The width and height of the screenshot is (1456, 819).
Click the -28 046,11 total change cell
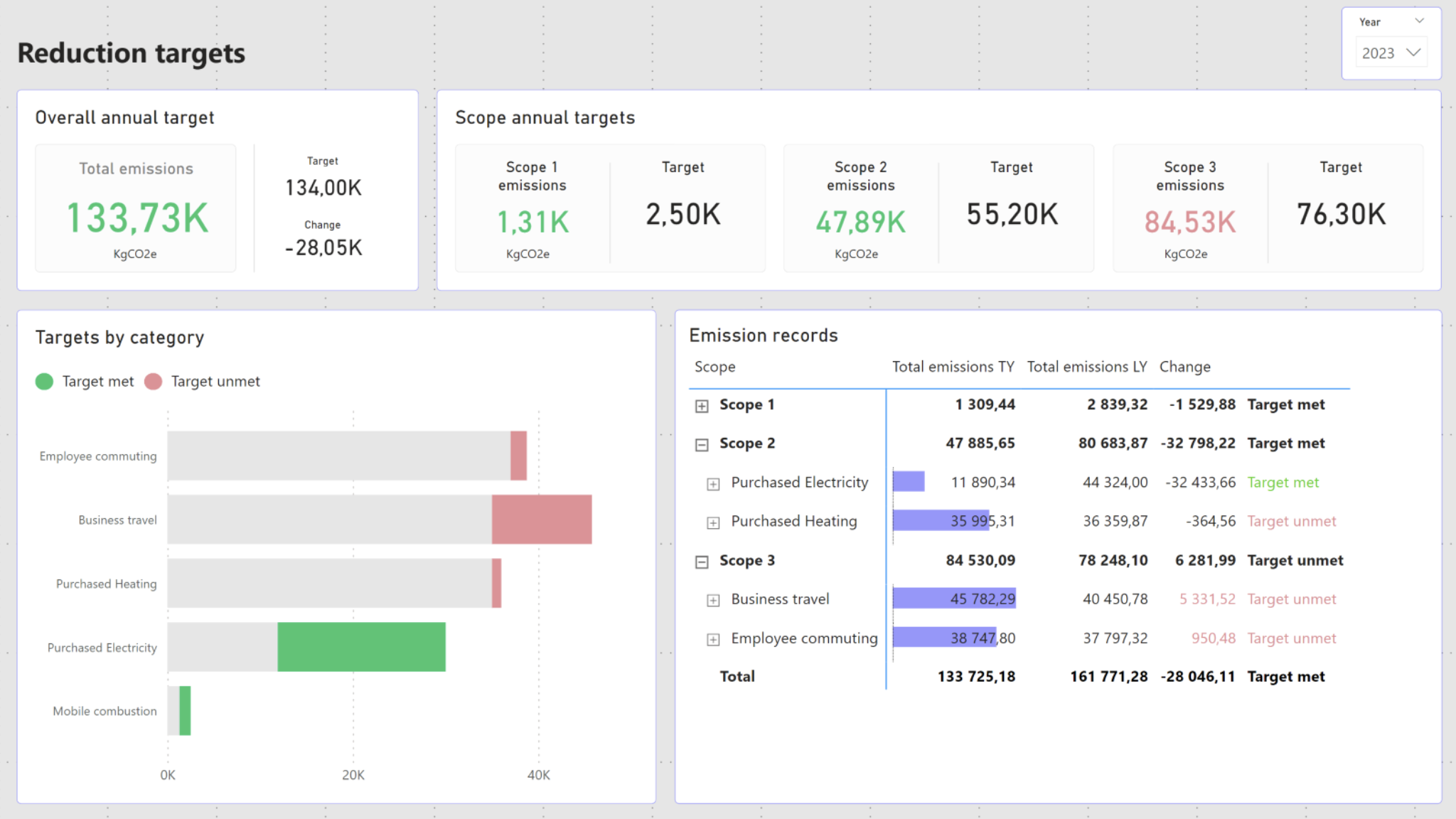point(1198,676)
